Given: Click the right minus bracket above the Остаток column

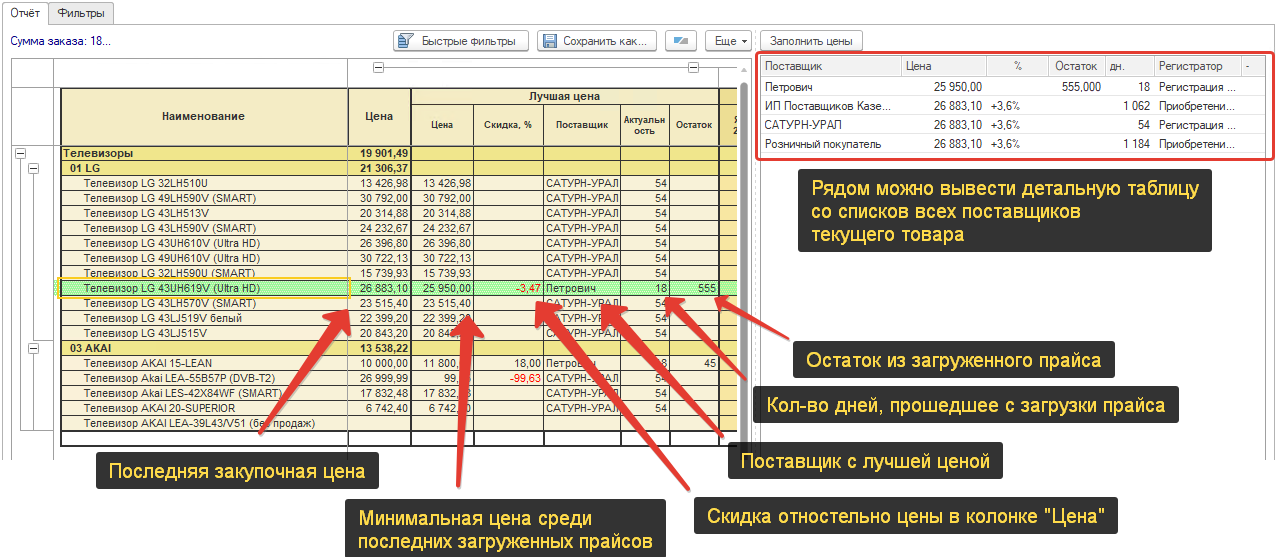Looking at the screenshot, I should (x=692, y=68).
